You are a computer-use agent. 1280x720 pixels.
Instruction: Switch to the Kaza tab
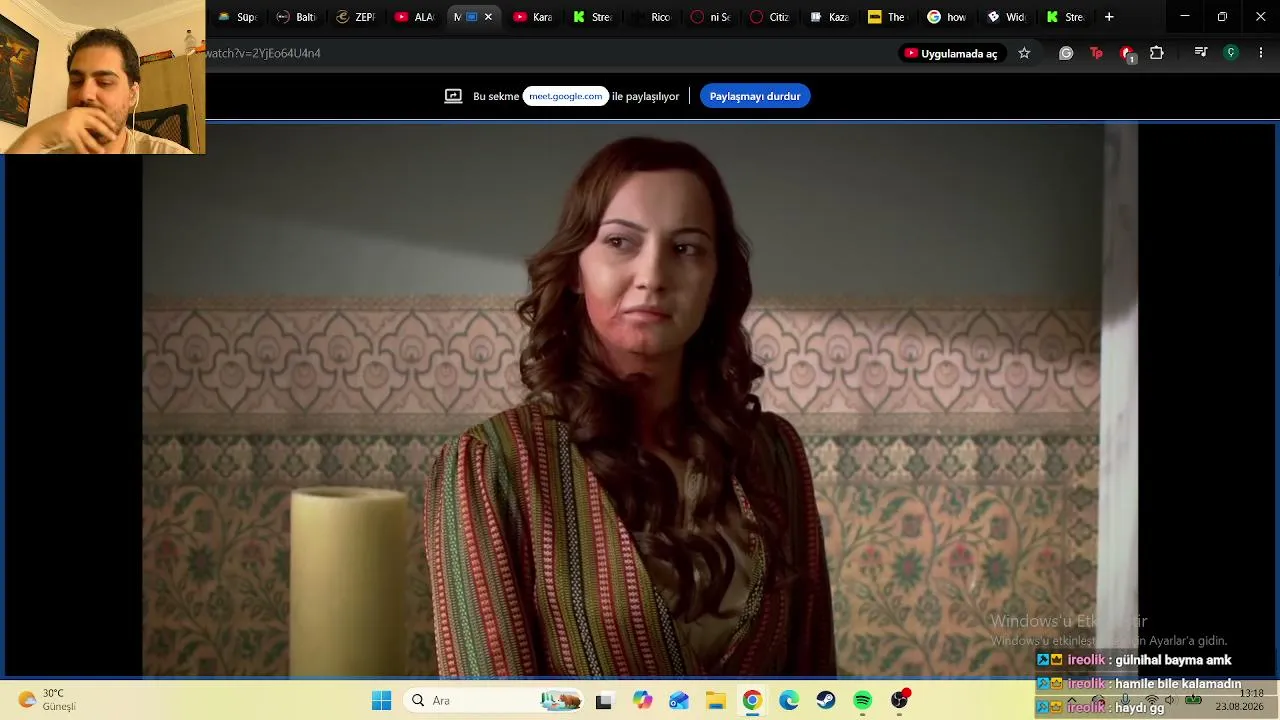[827, 17]
